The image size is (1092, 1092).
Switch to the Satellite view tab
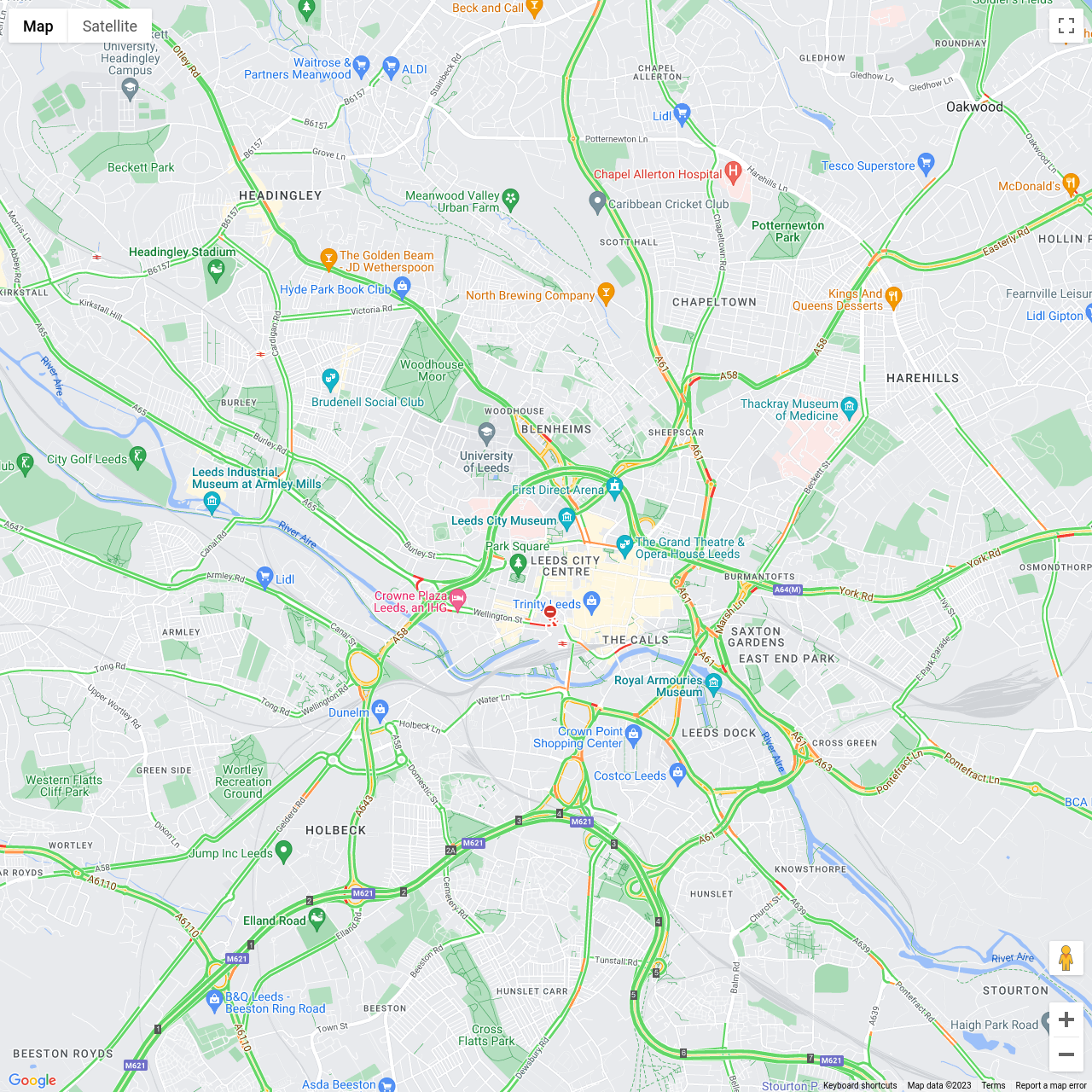click(x=109, y=26)
